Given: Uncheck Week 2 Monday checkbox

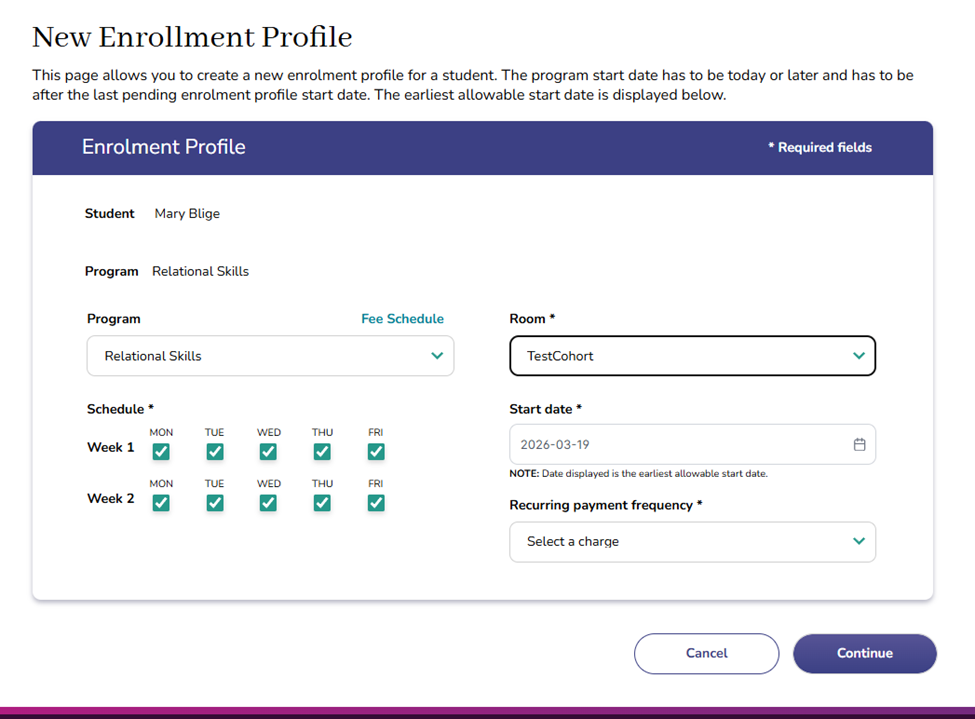Looking at the screenshot, I should 161,503.
